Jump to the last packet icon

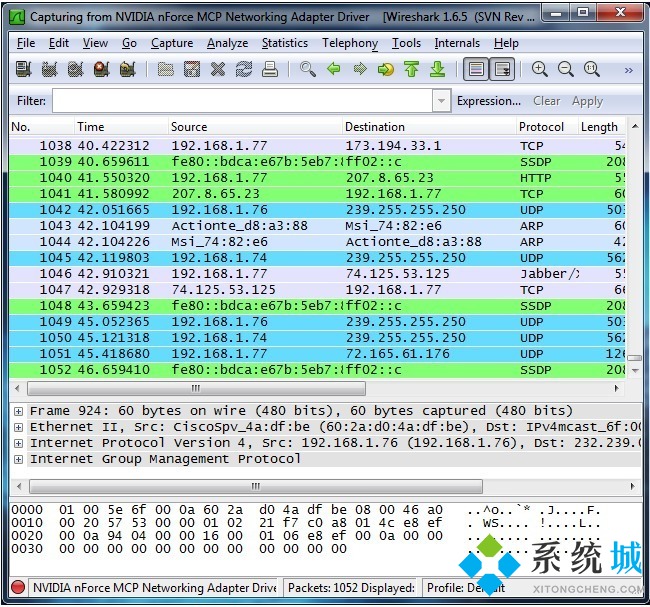point(437,69)
